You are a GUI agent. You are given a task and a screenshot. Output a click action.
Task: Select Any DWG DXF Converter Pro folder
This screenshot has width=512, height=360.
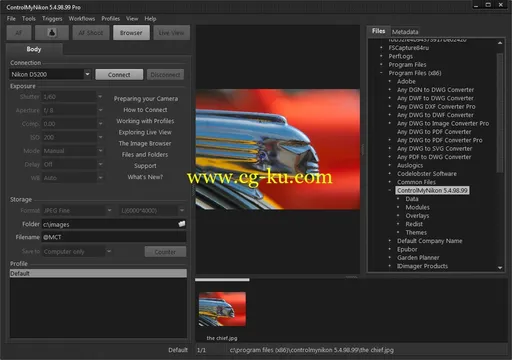436,107
